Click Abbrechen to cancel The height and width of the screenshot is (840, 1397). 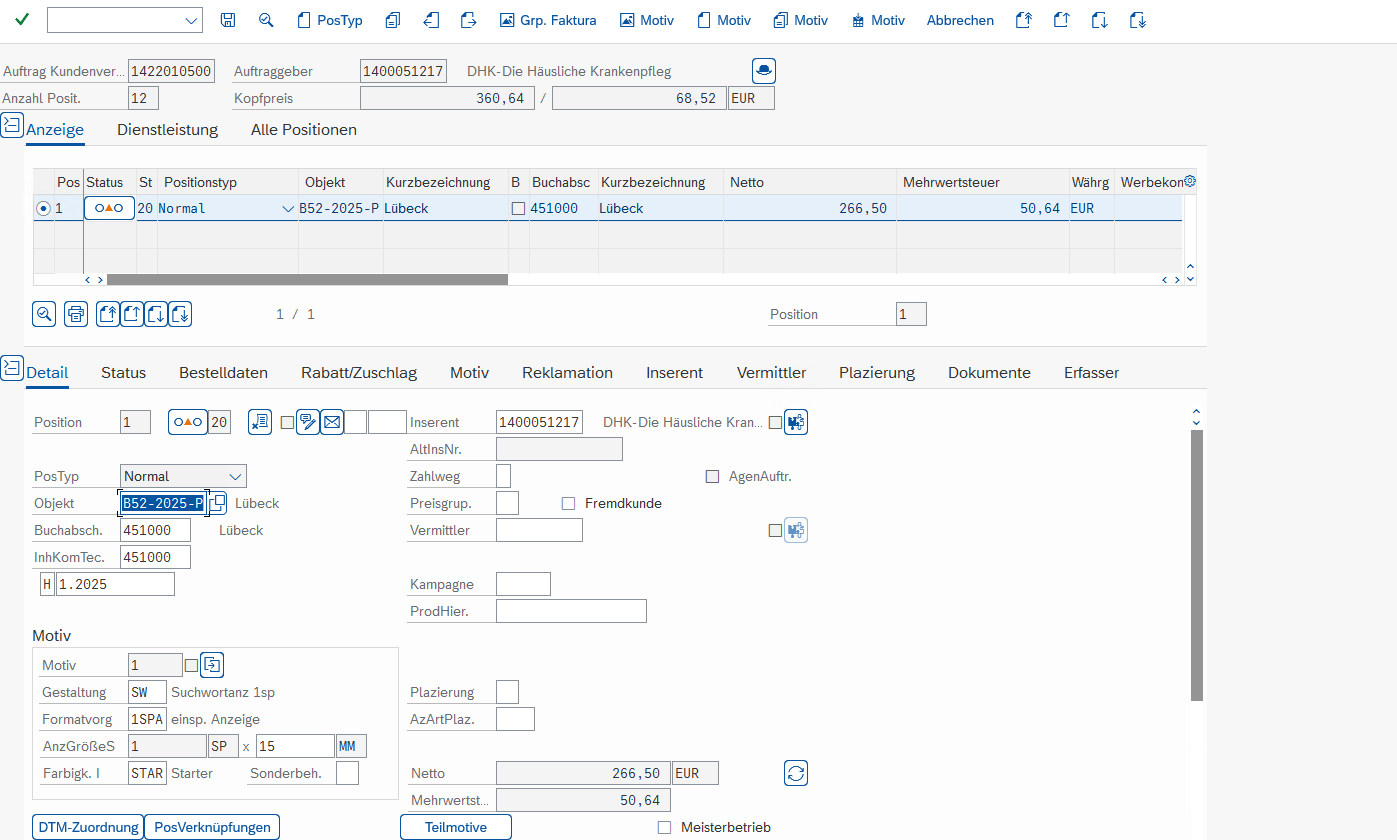pyautogui.click(x=960, y=20)
